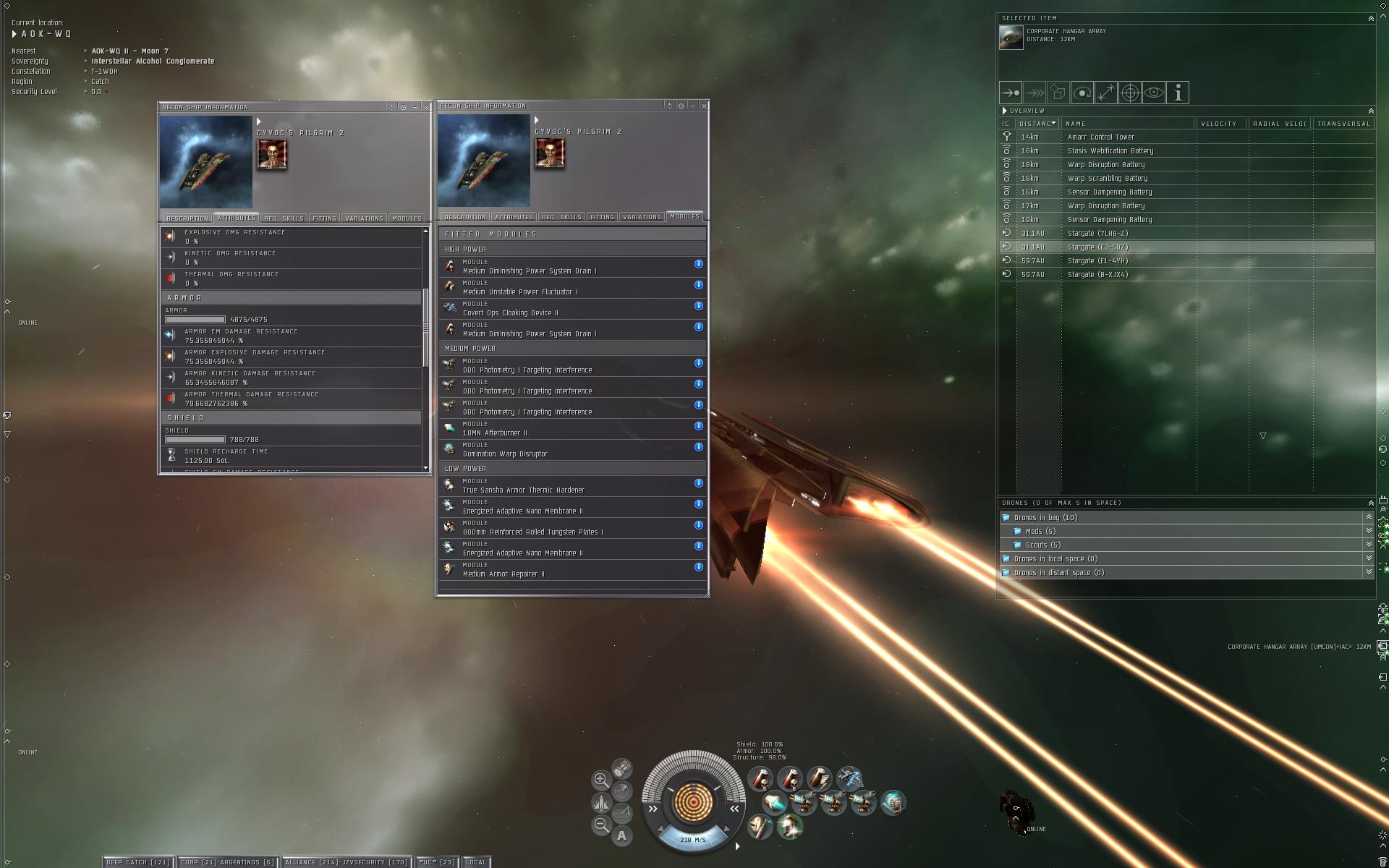1389x868 pixels.
Task: Switch to the Fitting tab in left window
Action: pyautogui.click(x=324, y=218)
